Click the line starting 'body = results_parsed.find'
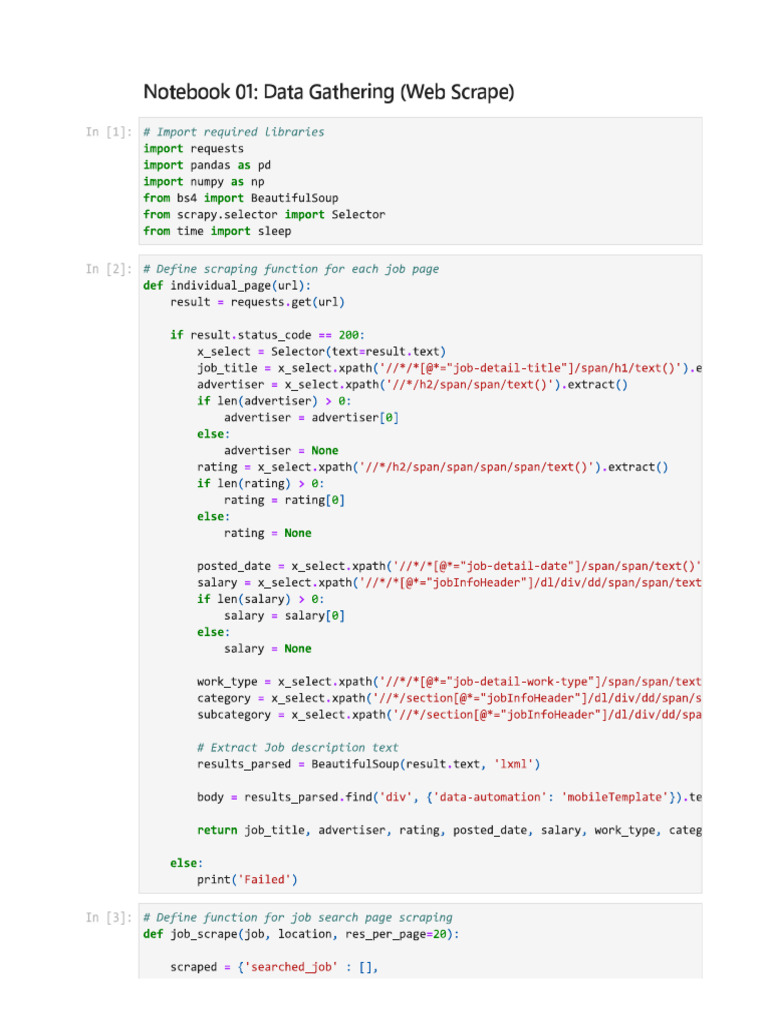 (x=449, y=797)
